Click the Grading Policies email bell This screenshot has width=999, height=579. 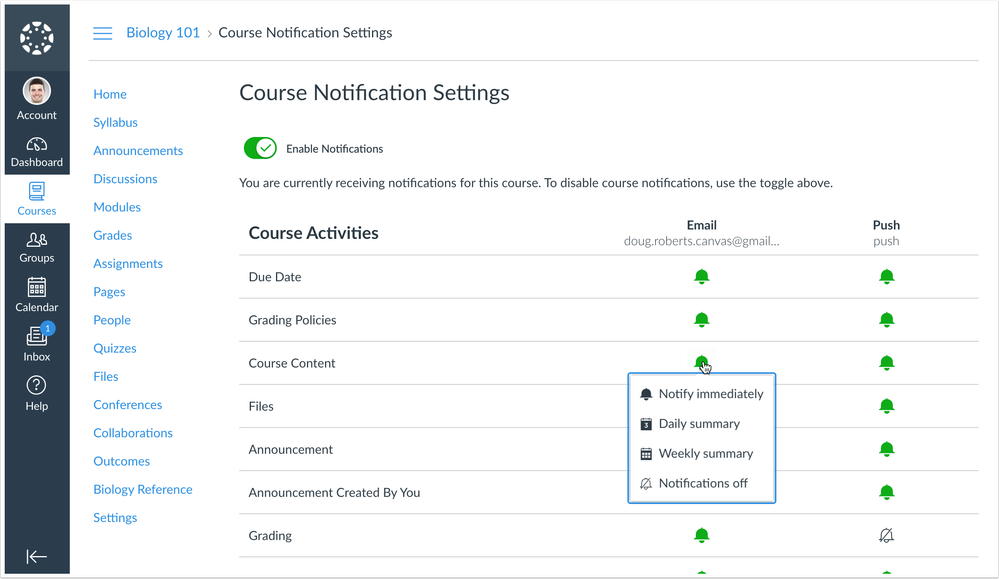coord(701,320)
